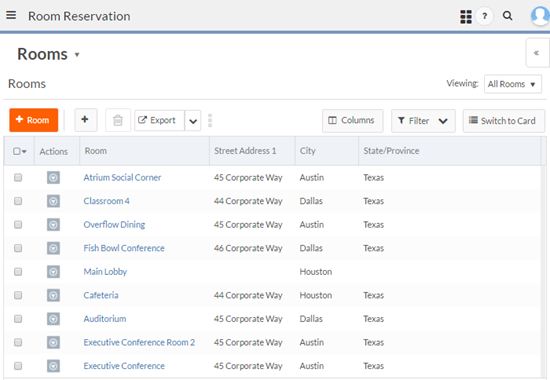This screenshot has height=380, width=550.
Task: Click the orange add Room button
Action: point(34,120)
